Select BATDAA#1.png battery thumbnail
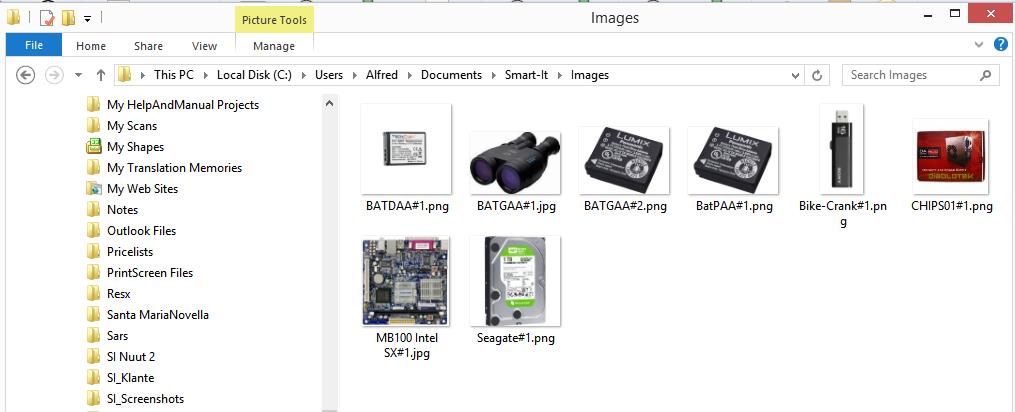1015x412 pixels. [x=406, y=148]
